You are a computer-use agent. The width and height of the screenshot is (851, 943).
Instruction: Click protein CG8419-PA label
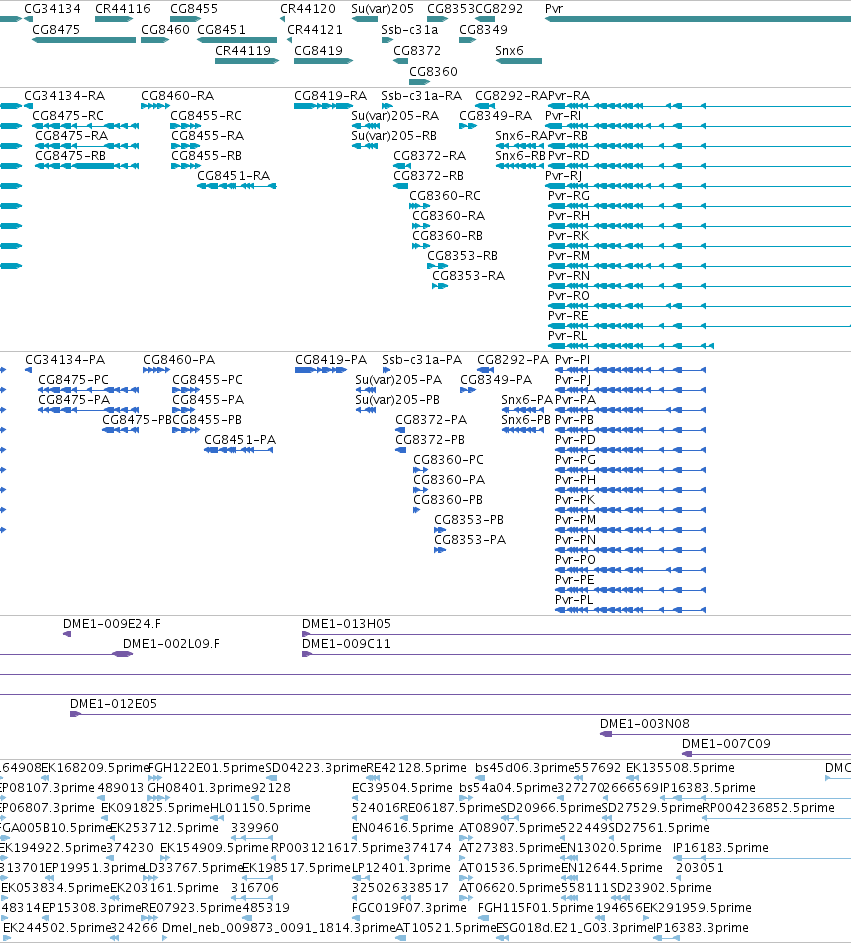[x=331, y=360]
